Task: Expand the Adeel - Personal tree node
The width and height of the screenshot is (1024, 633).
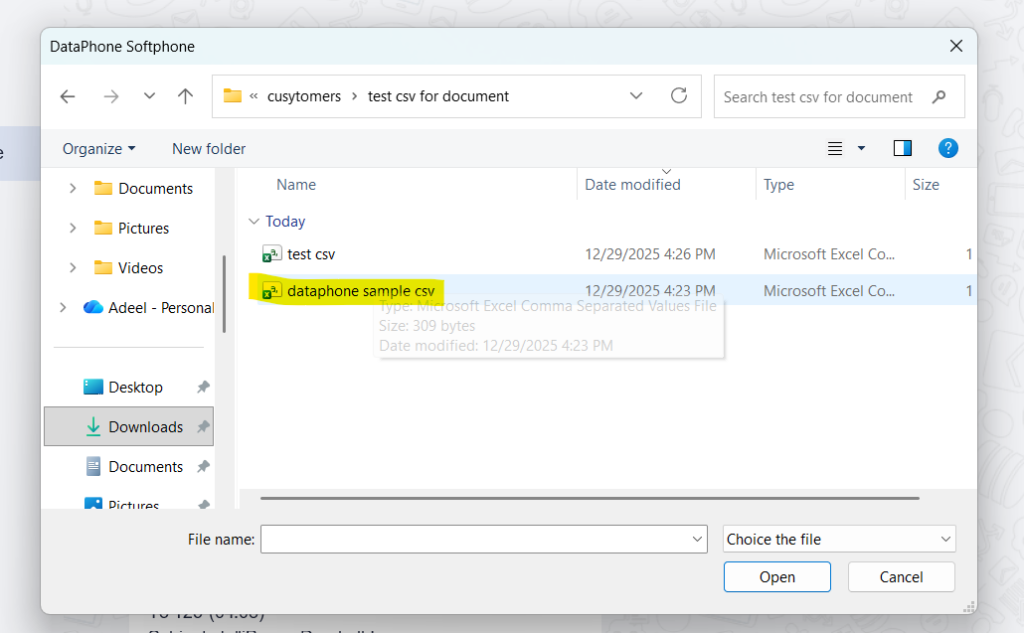Action: coord(64,308)
